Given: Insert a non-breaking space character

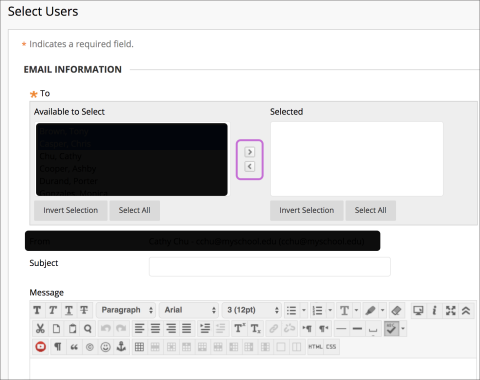Looking at the screenshot, I should [373, 329].
